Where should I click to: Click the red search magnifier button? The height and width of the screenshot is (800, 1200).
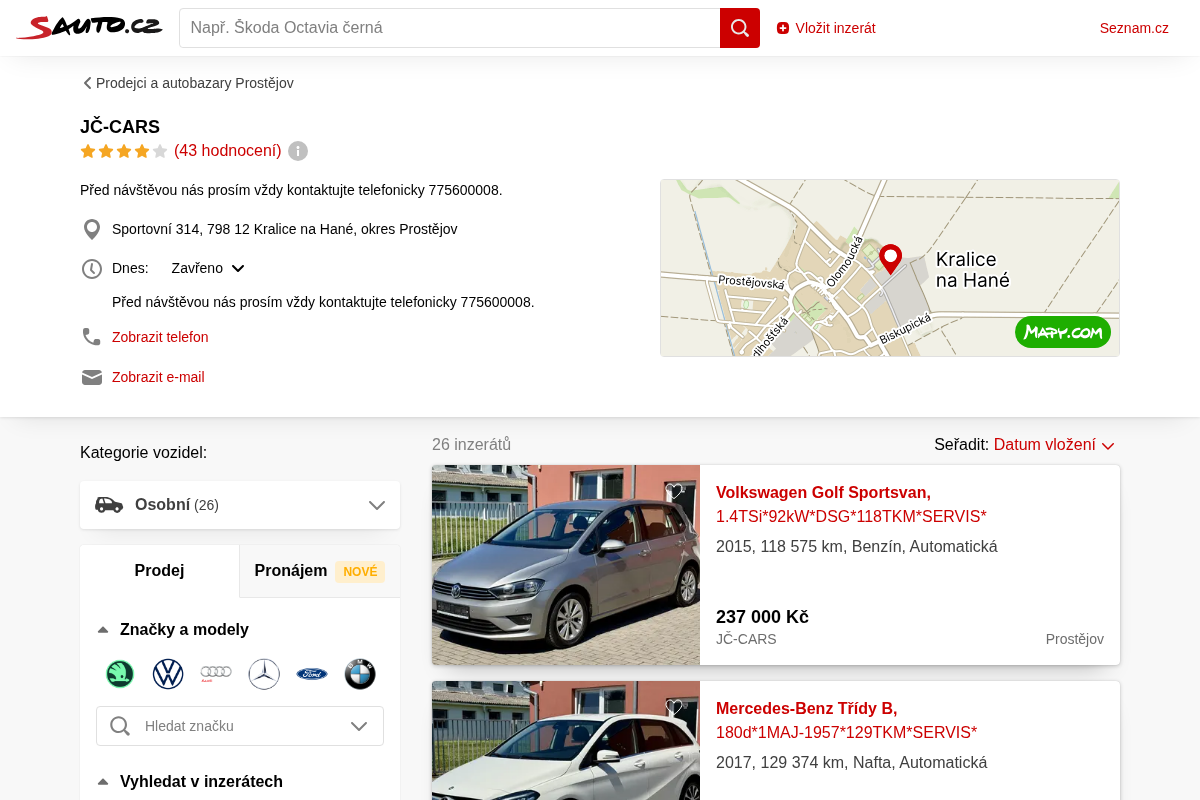pos(740,28)
